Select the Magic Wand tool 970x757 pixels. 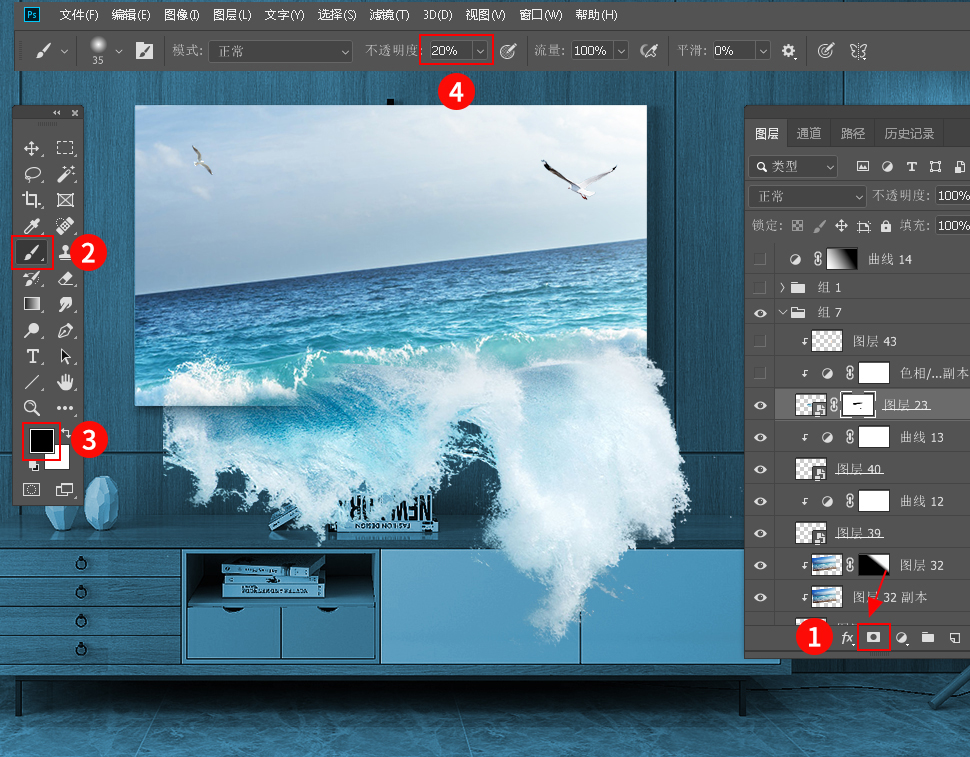[x=66, y=174]
